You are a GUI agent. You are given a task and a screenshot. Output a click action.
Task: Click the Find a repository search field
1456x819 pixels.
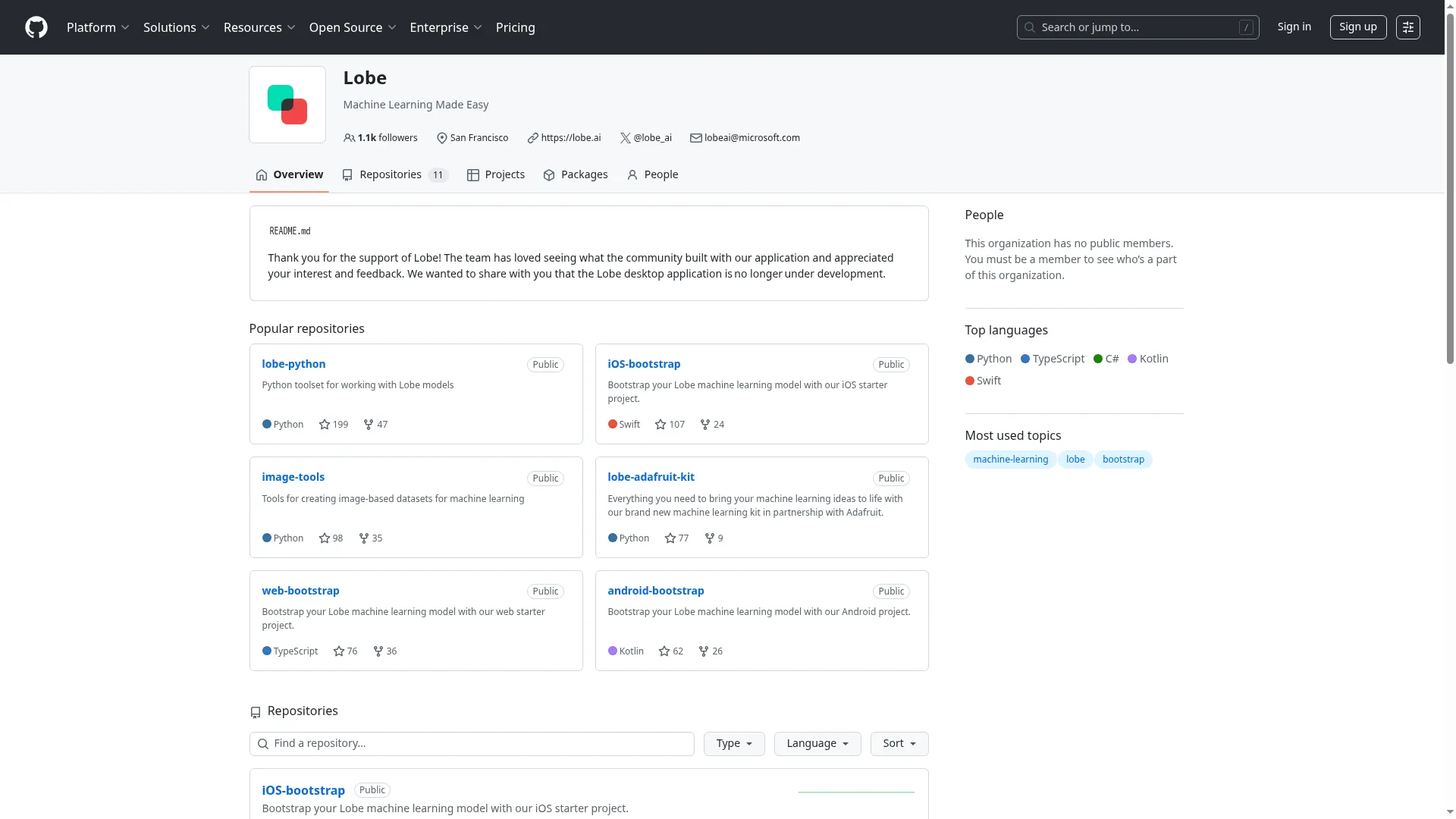pyautogui.click(x=472, y=744)
